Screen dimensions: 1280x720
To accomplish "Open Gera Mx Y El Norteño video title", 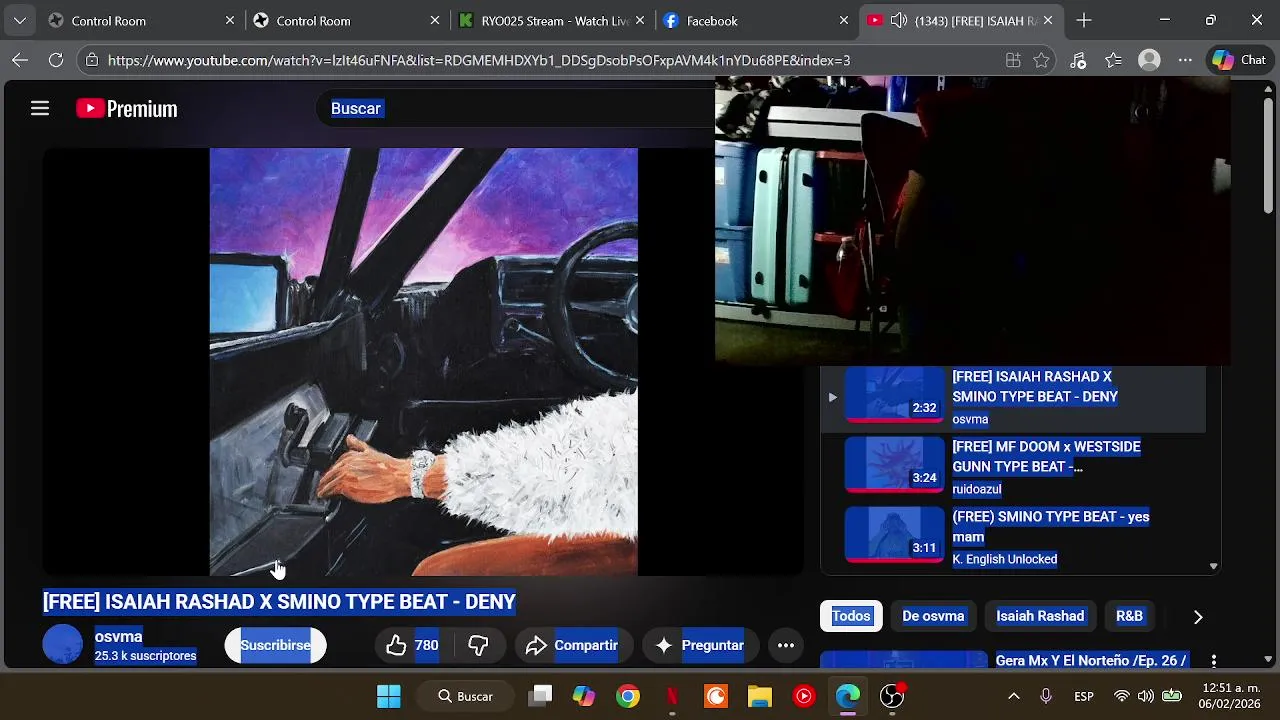I will 1091,660.
